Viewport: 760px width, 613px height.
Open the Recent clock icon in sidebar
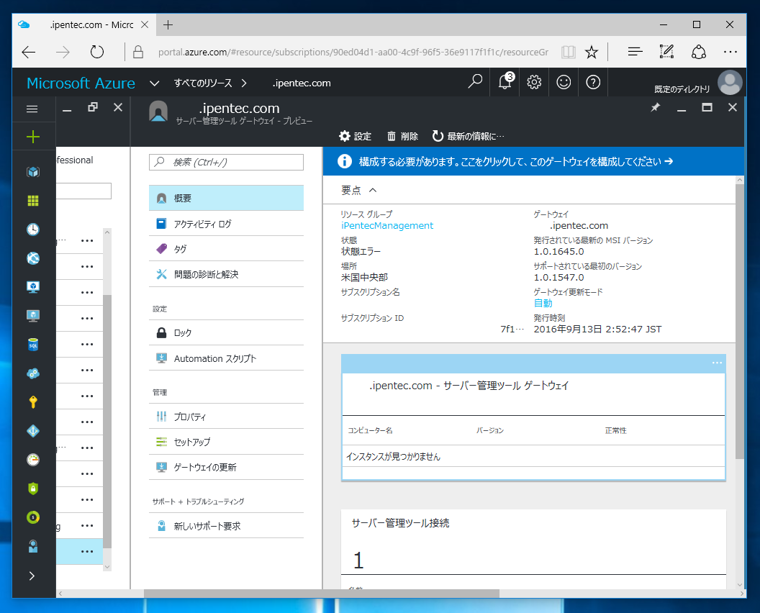(33, 229)
